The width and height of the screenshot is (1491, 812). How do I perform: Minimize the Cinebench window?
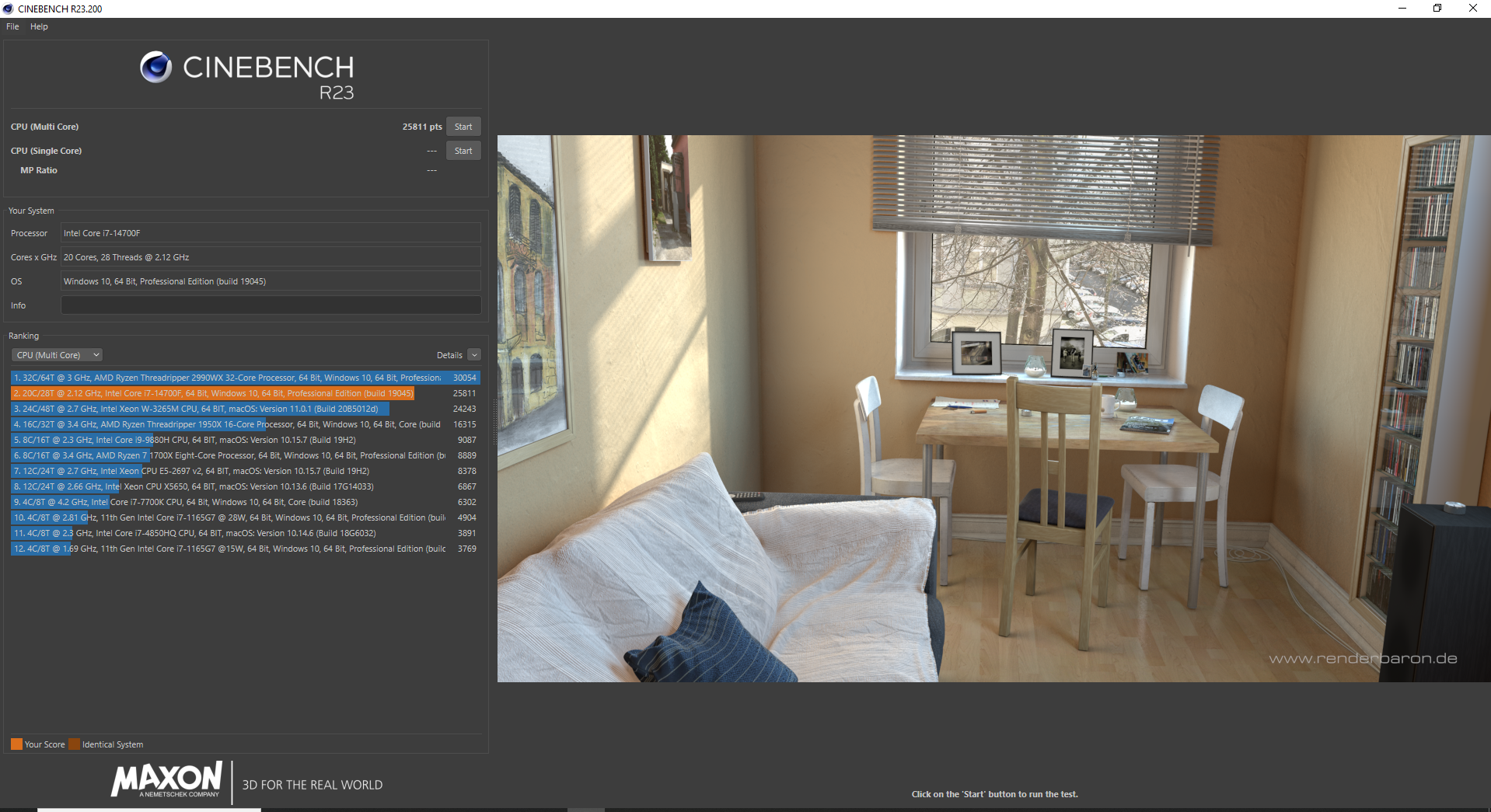(1402, 9)
